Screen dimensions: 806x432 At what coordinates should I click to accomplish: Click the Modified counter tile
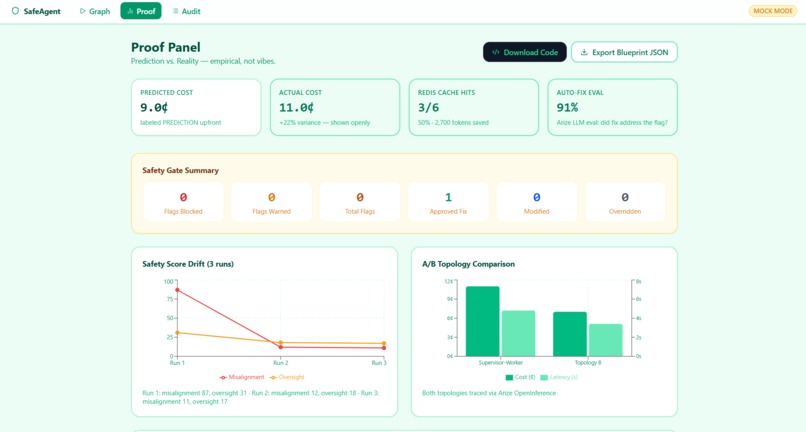(537, 202)
